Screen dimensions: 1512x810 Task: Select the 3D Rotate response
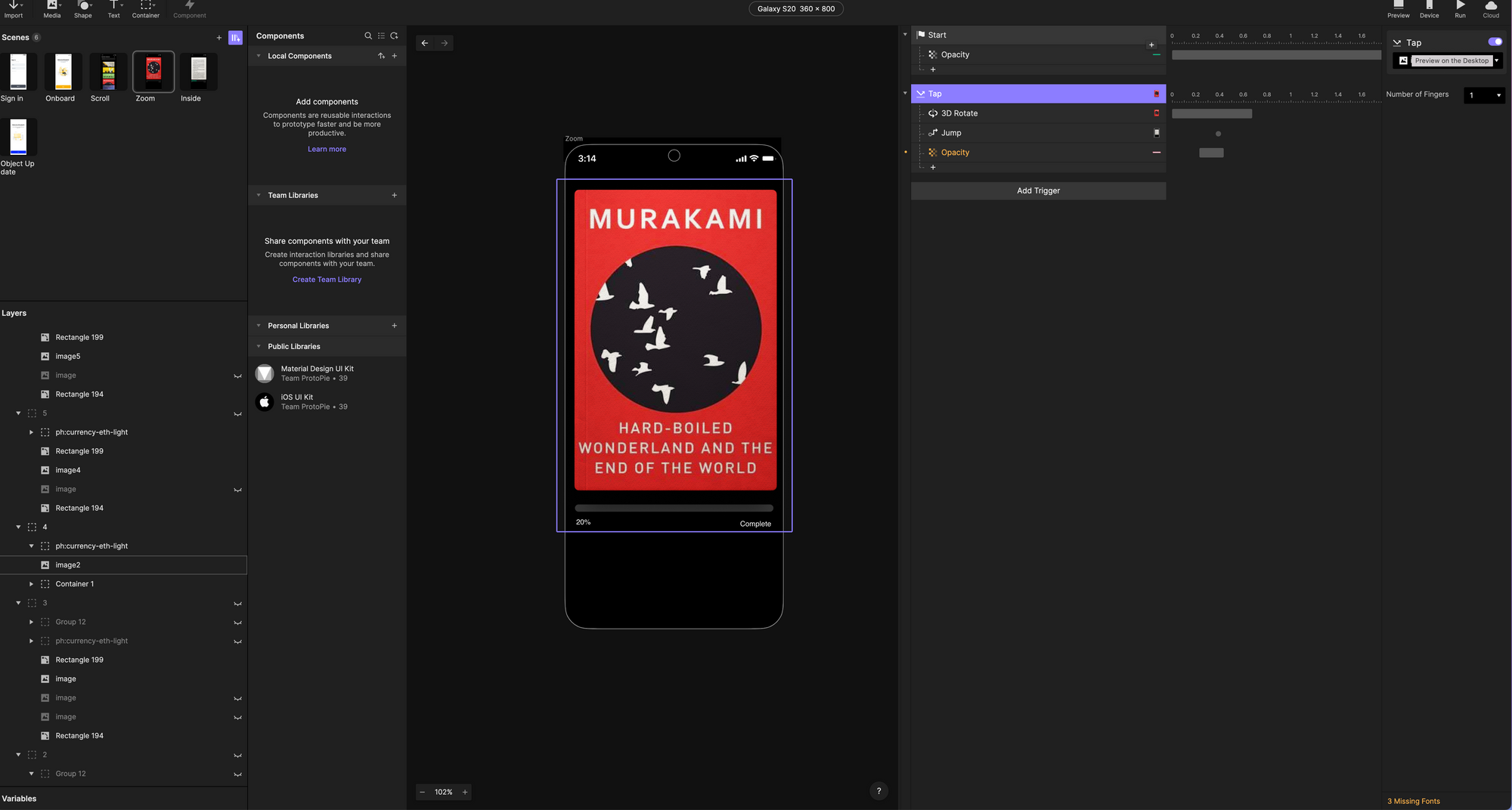click(x=1038, y=113)
